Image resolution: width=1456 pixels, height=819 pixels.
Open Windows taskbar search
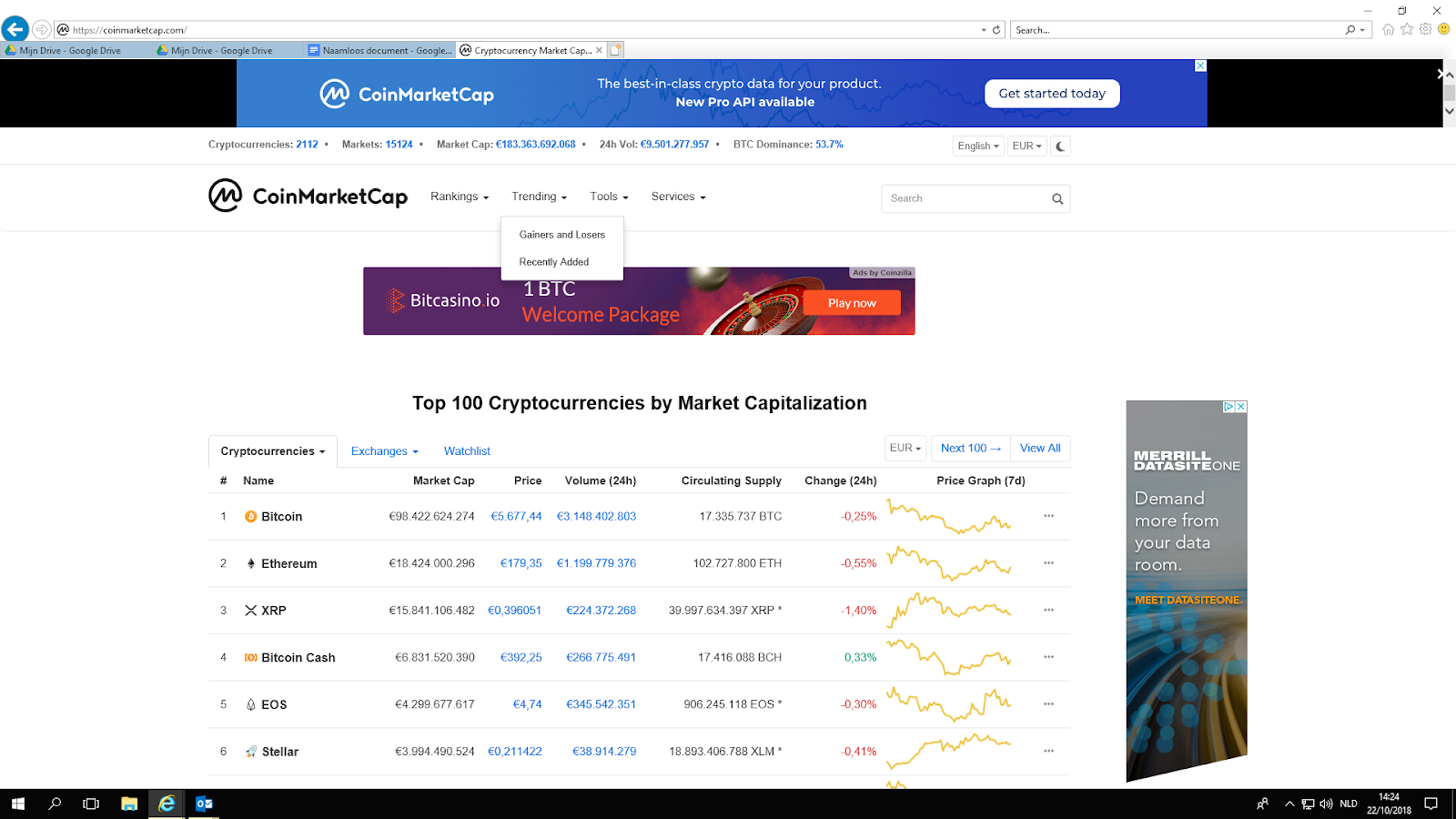pyautogui.click(x=55, y=804)
